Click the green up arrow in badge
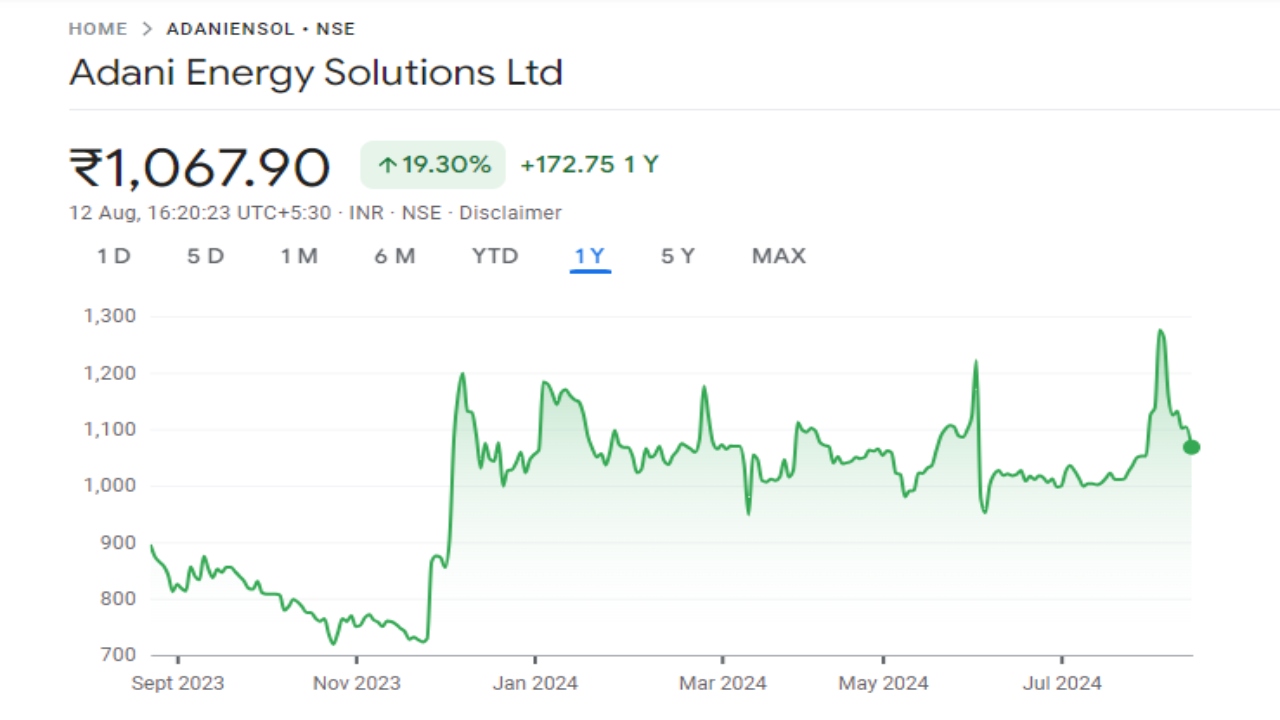1280x720 pixels. pyautogui.click(x=387, y=166)
